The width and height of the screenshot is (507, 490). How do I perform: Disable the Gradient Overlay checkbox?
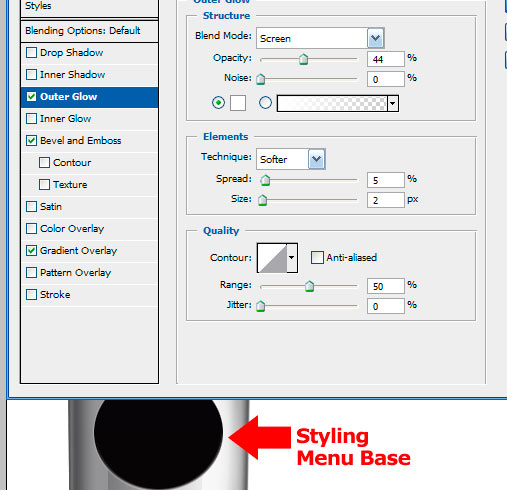(x=31, y=251)
